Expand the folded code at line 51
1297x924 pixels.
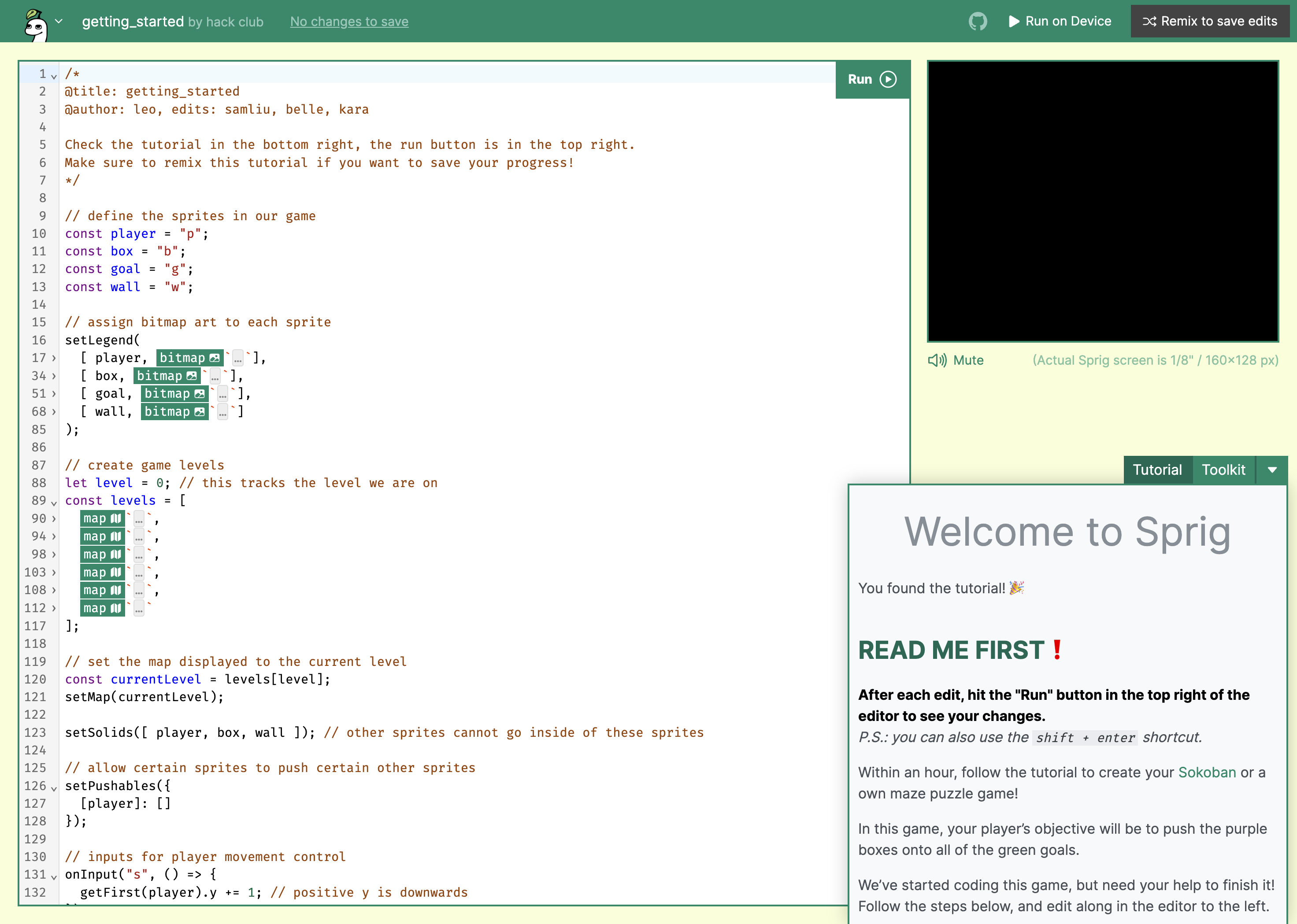tap(54, 394)
